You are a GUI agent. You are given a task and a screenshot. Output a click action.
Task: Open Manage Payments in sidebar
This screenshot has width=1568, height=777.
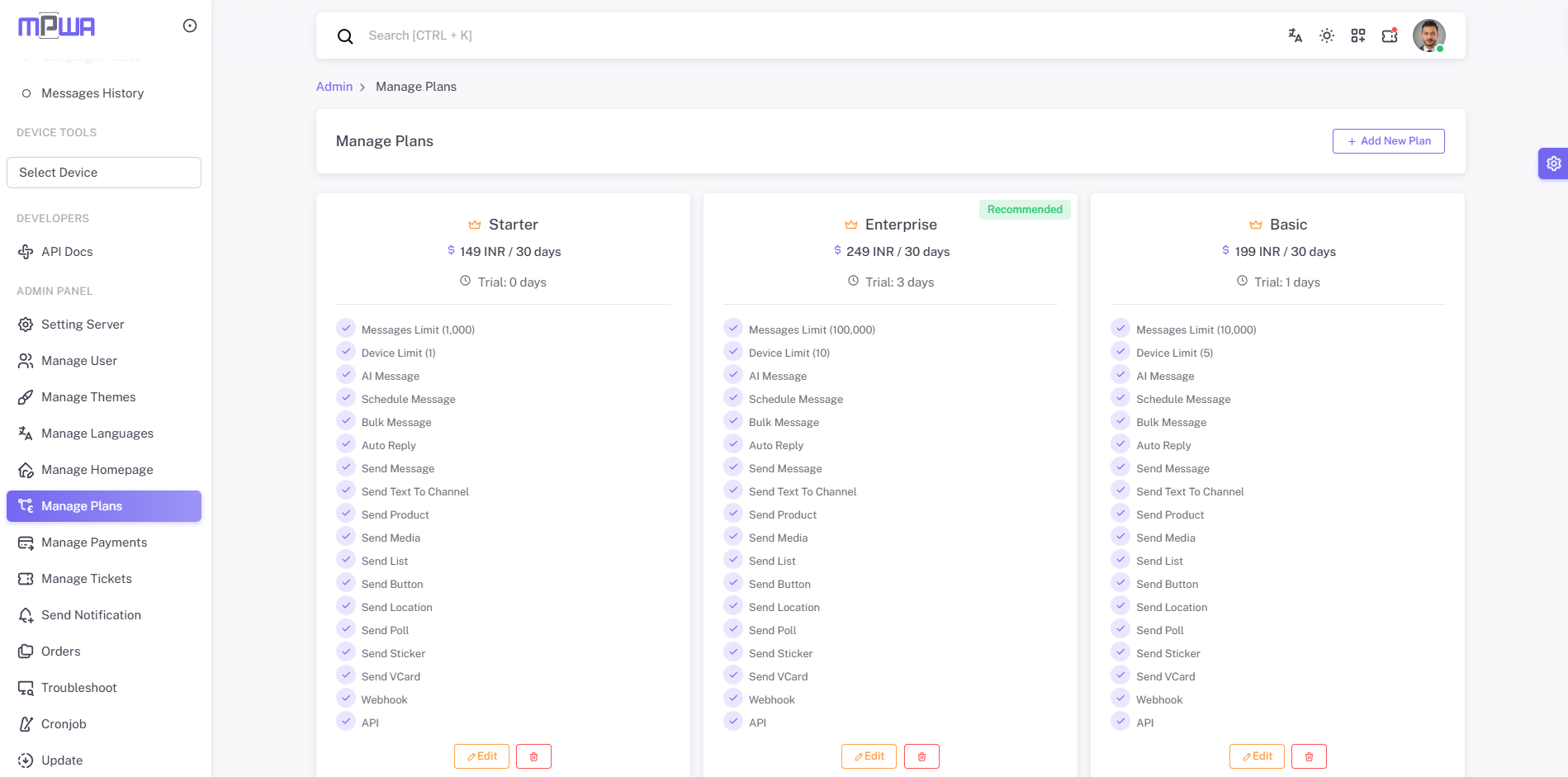click(x=94, y=542)
